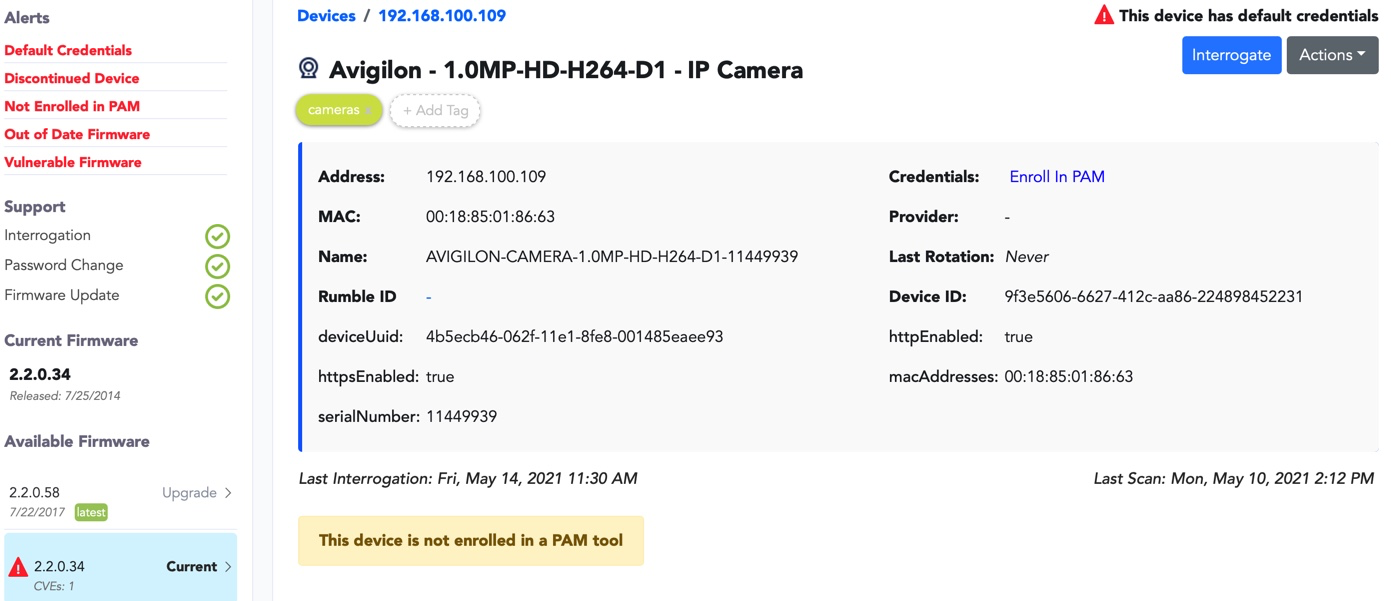The height and width of the screenshot is (601, 1391).
Task: Open the Out of Date Firmware alert
Action: (x=77, y=134)
